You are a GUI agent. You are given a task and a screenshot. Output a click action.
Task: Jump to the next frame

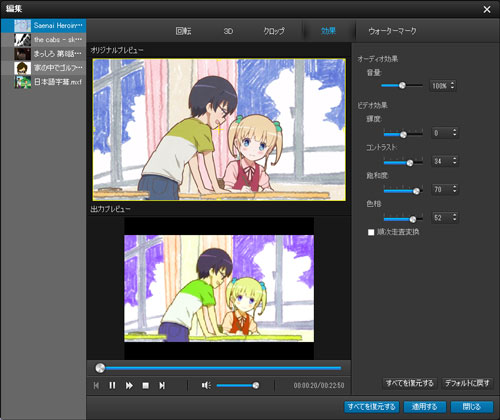coord(162,386)
